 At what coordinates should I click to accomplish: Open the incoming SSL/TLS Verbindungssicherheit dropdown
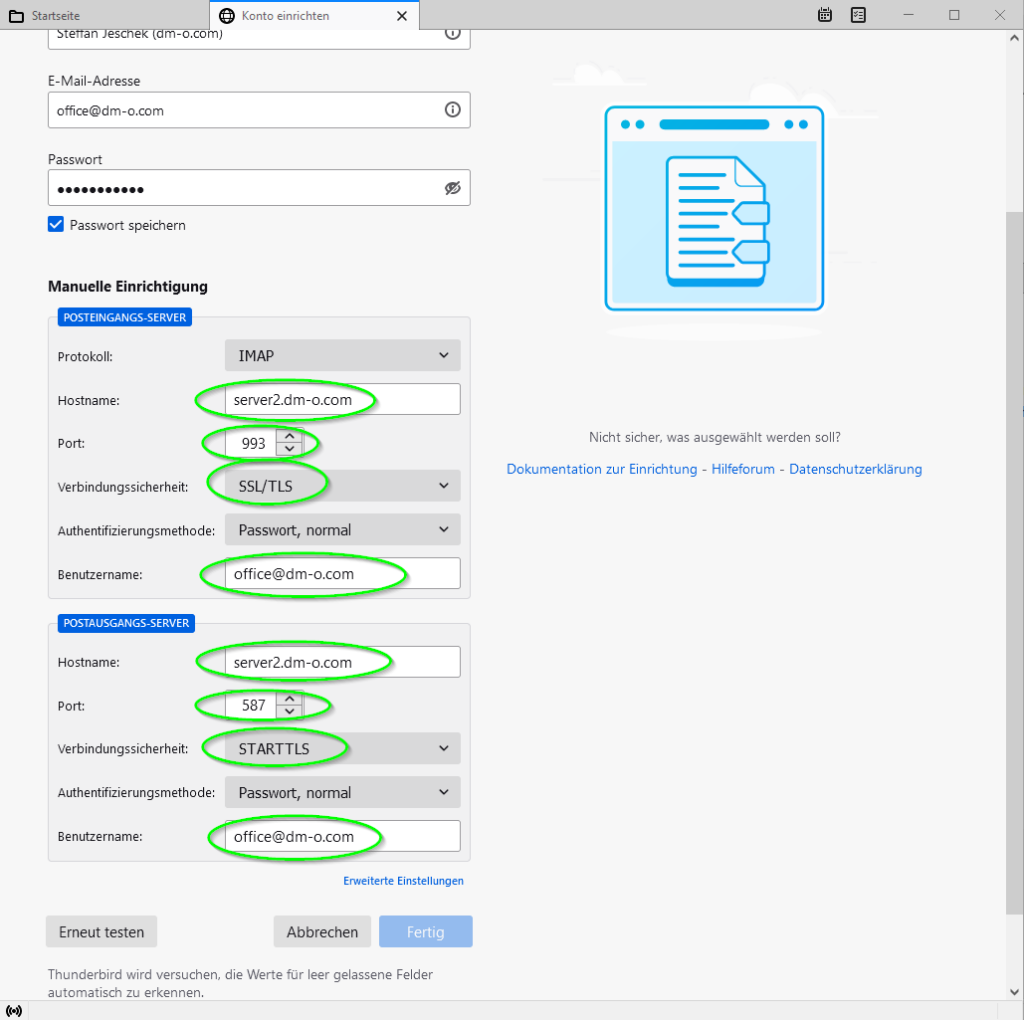coord(342,486)
